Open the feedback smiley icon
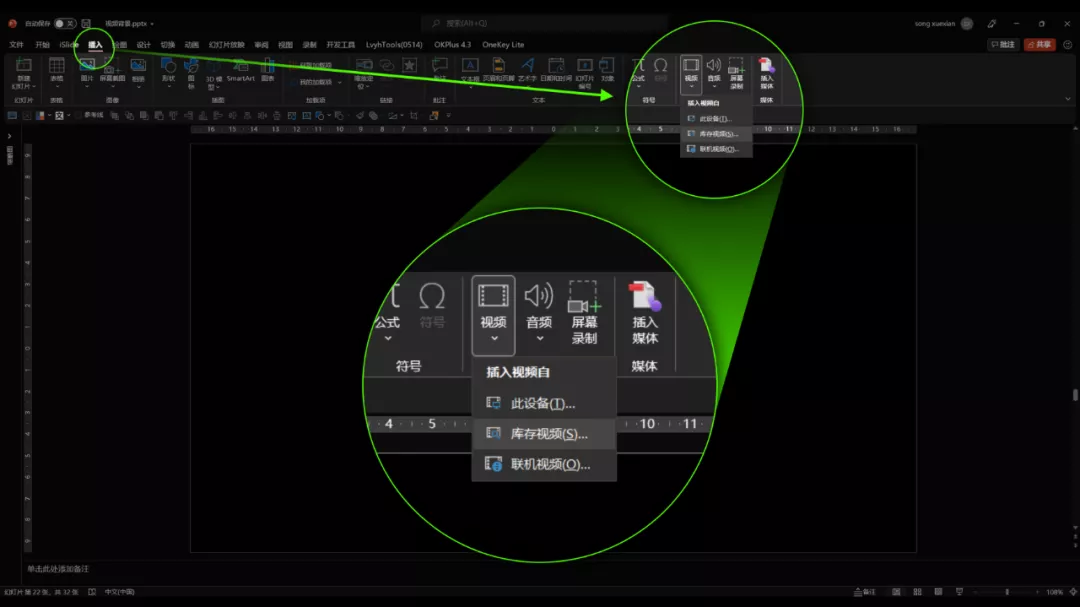The width and height of the screenshot is (1080, 607). pos(1068,45)
